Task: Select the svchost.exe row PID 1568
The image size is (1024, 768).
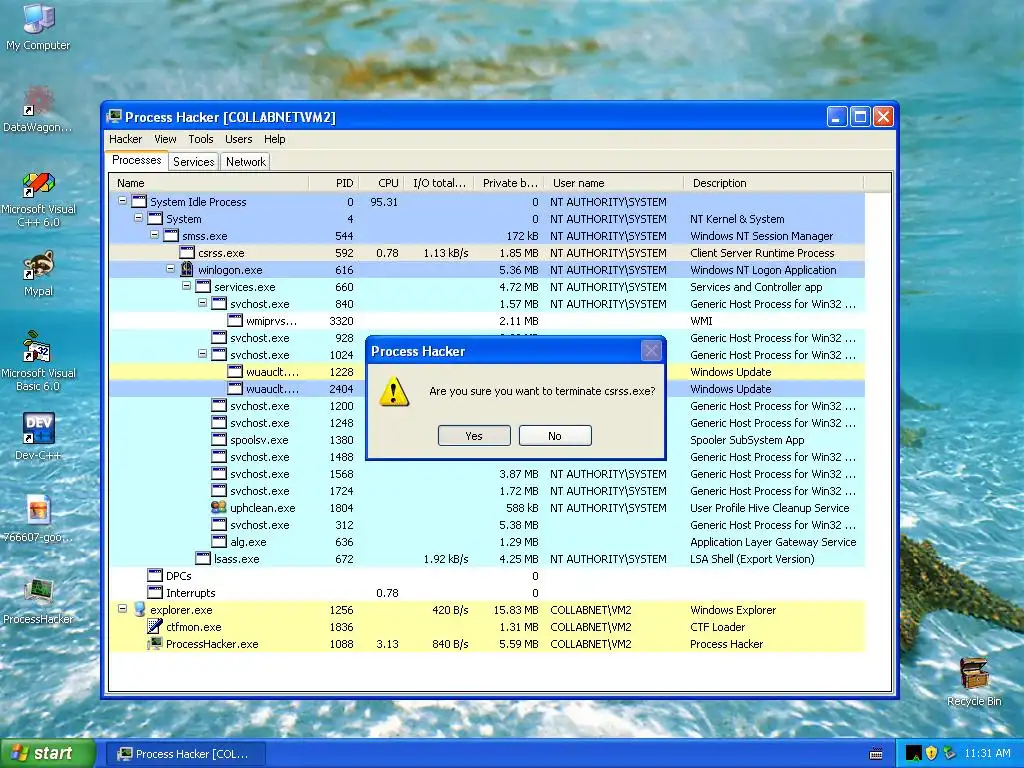Action: click(x=487, y=473)
